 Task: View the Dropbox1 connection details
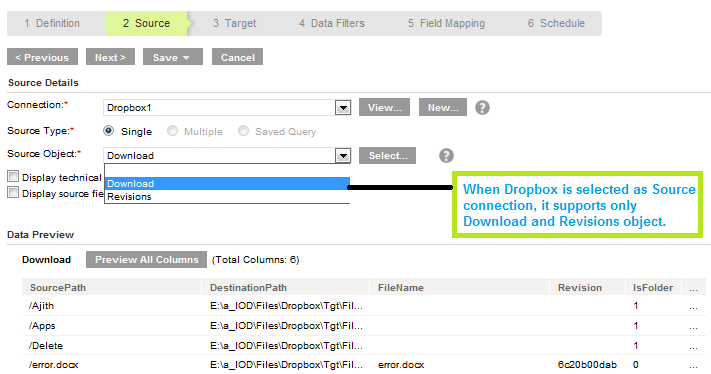[385, 107]
